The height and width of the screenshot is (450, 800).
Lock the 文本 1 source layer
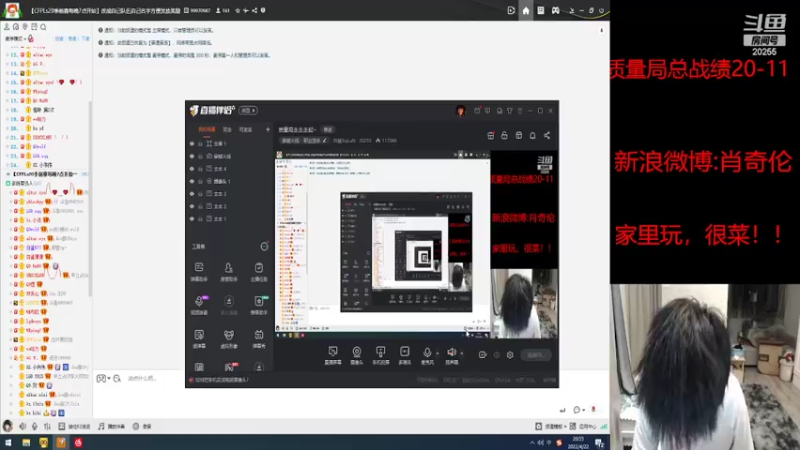[201, 219]
